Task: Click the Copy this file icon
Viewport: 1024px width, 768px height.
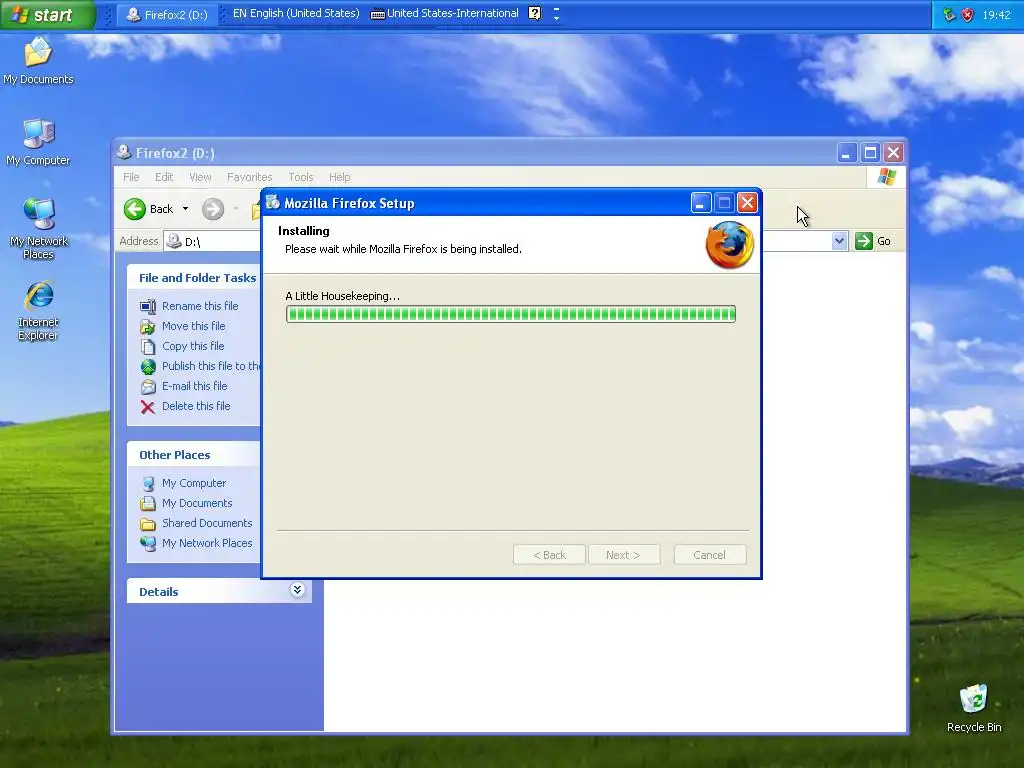Action: tap(148, 347)
